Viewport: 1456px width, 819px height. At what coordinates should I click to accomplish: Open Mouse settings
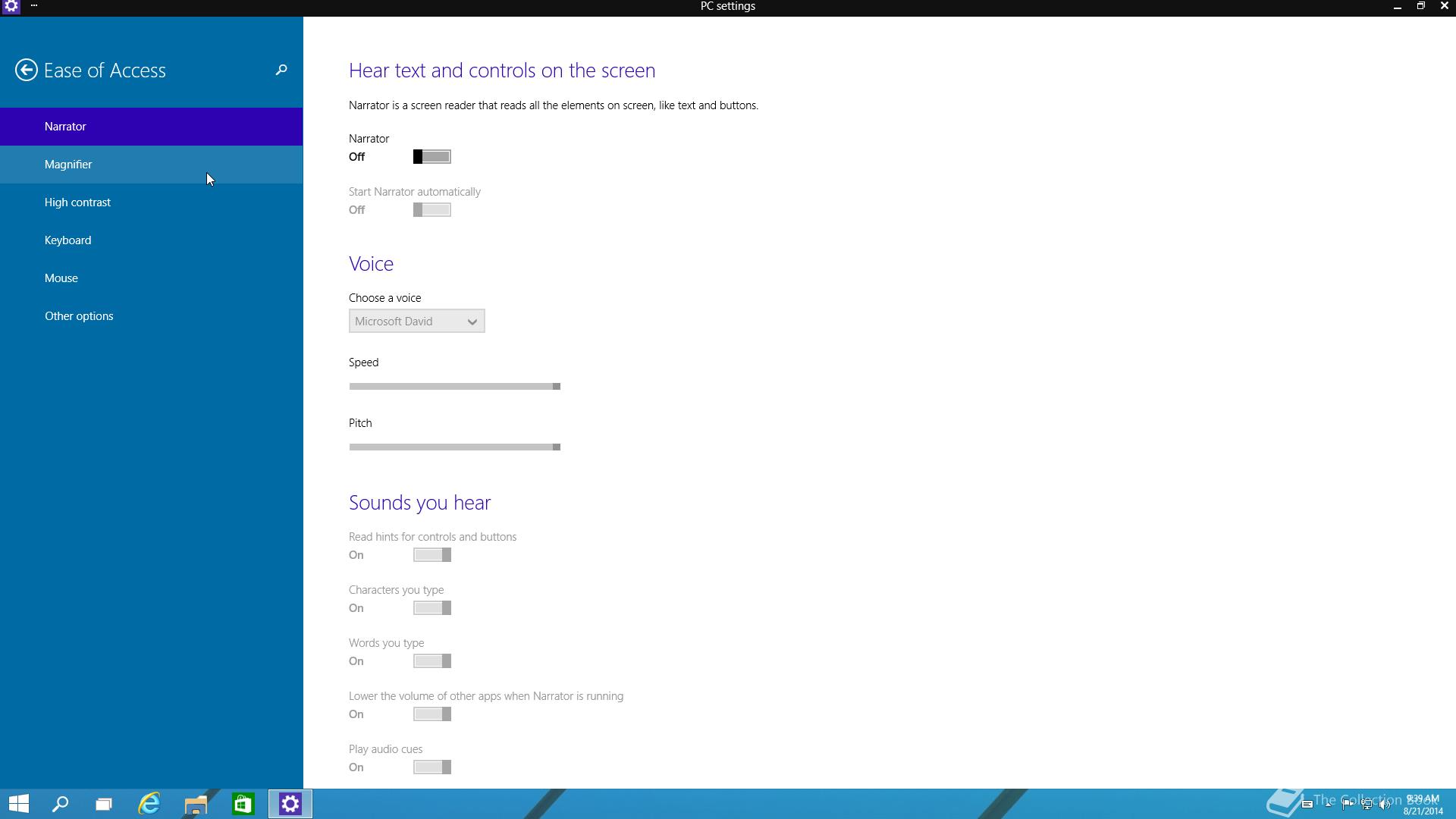[x=151, y=278]
